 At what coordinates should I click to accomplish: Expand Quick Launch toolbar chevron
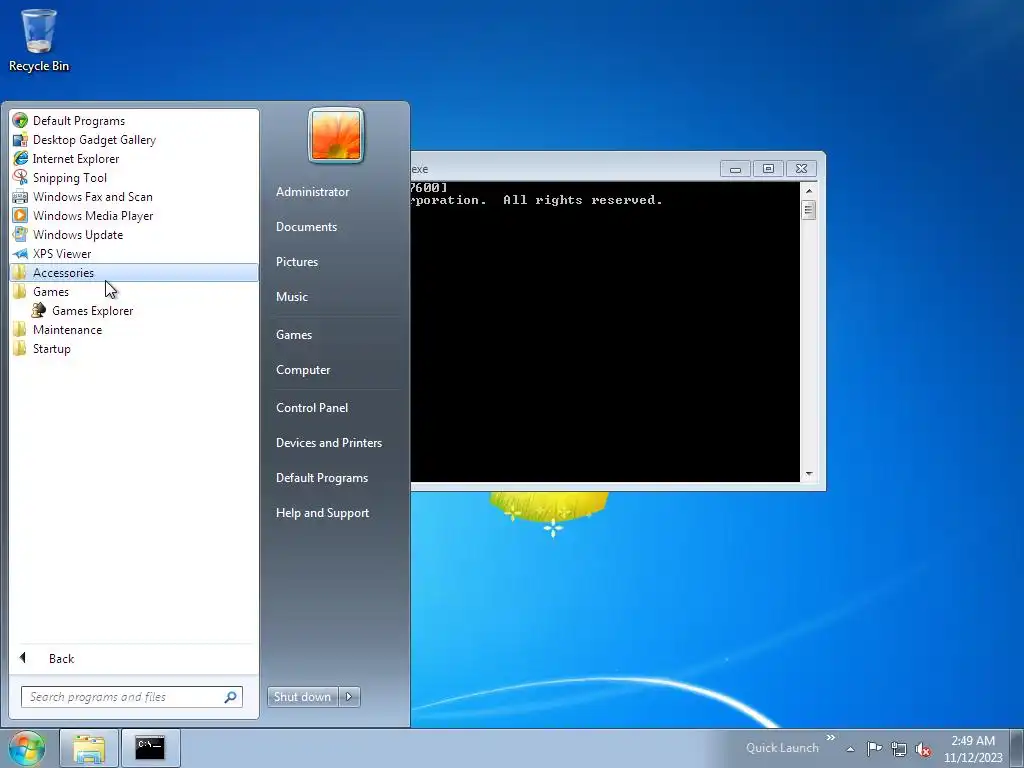pos(831,737)
